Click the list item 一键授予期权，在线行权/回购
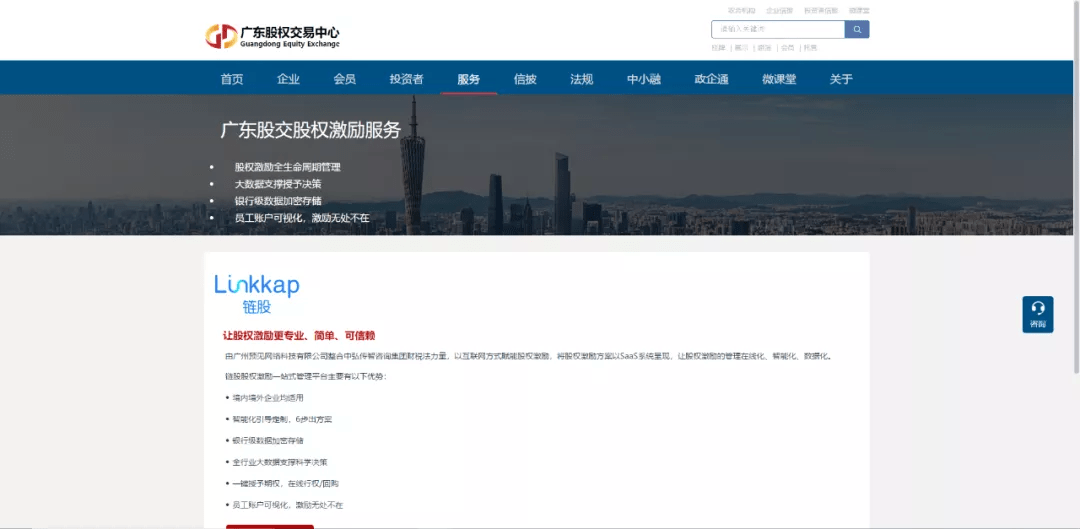Image resolution: width=1080 pixels, height=529 pixels. [x=285, y=484]
